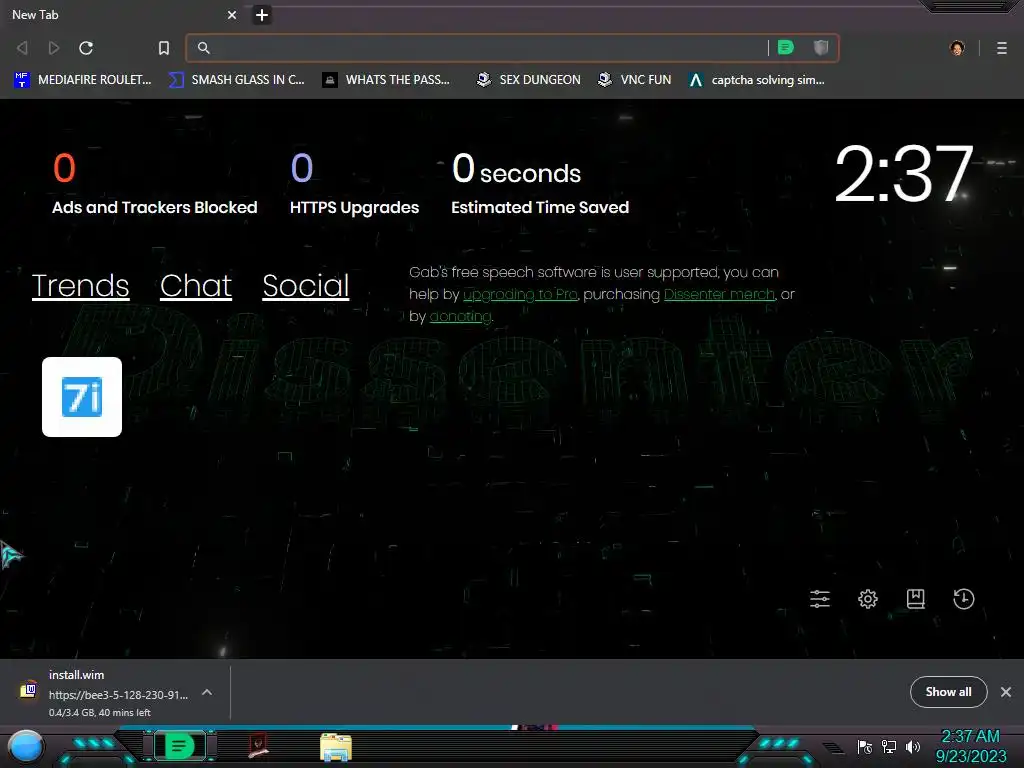Open SMASH GLASS IN C... bookmark
The image size is (1024, 768).
point(236,80)
